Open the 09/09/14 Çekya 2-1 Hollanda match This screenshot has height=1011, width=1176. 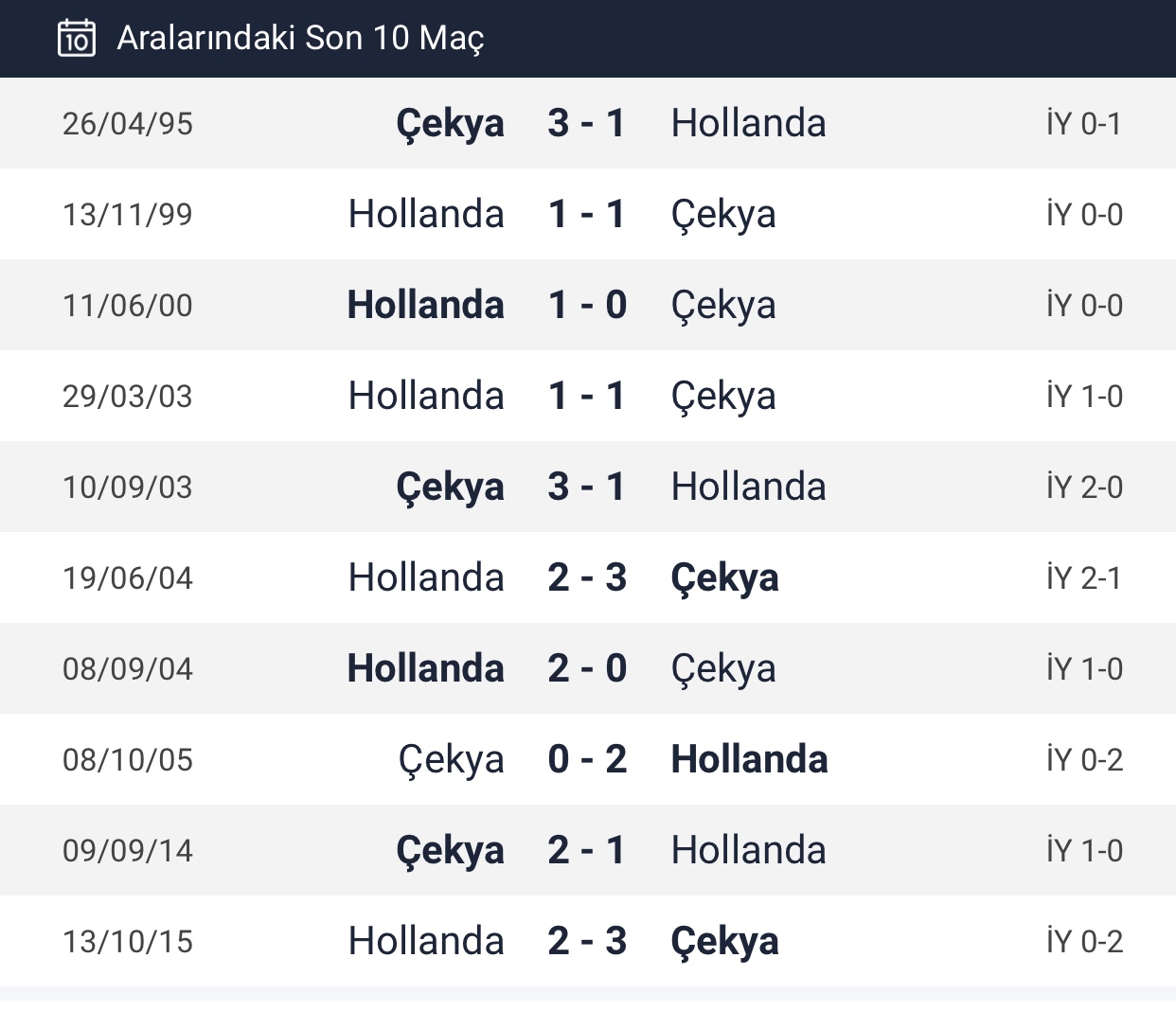pyautogui.click(x=588, y=850)
